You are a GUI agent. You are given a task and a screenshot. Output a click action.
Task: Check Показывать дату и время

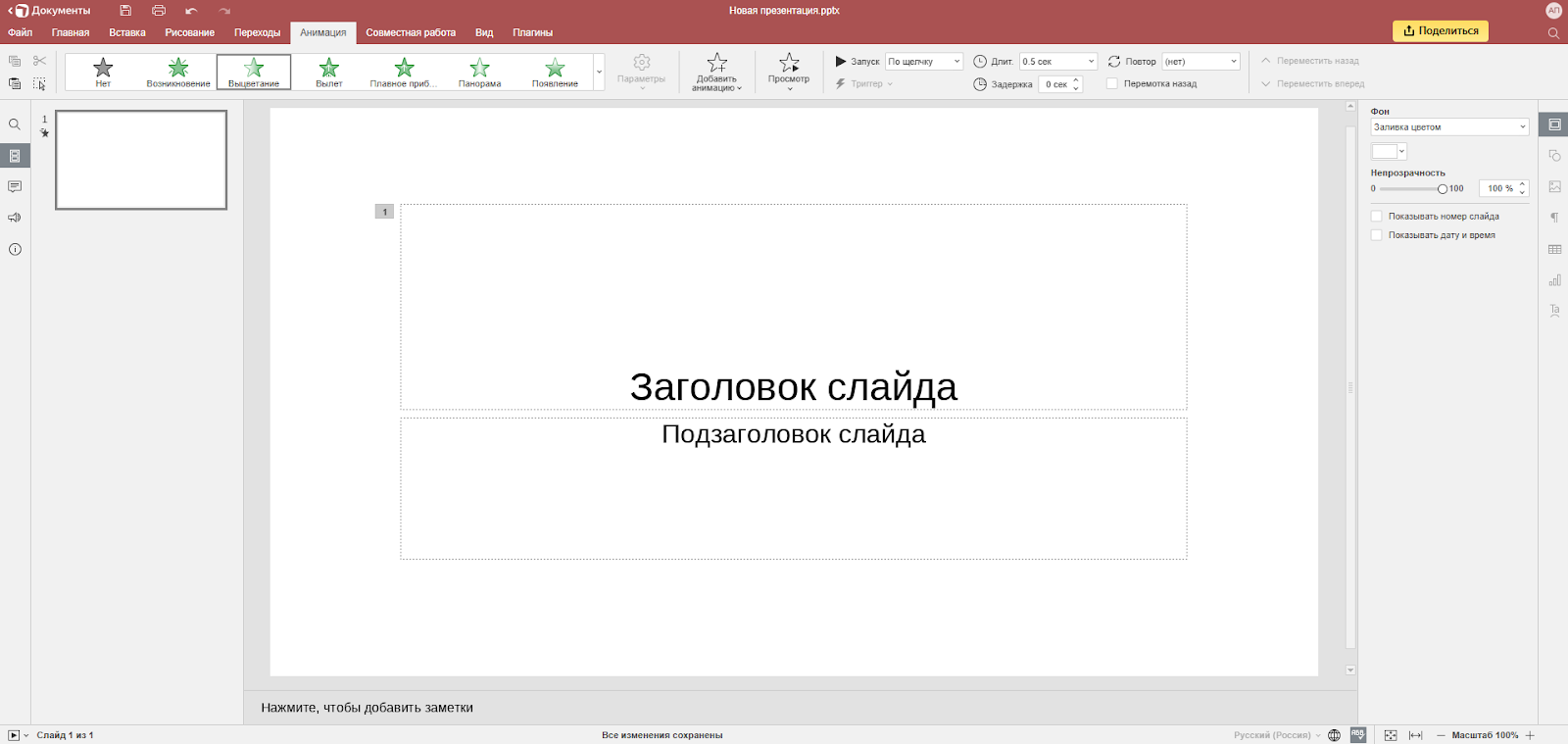click(1376, 235)
